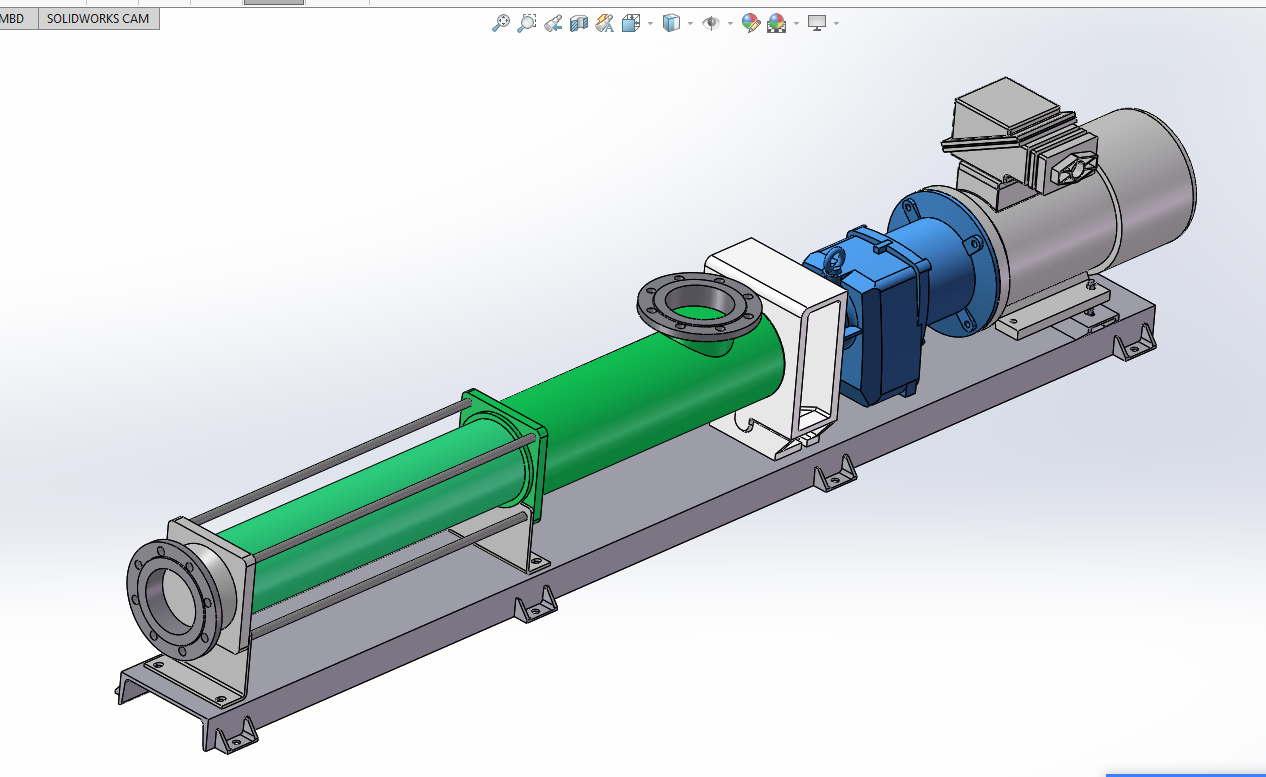The height and width of the screenshot is (777, 1266).
Task: Expand the Hide/Show Items dropdown arrow
Action: click(x=730, y=23)
